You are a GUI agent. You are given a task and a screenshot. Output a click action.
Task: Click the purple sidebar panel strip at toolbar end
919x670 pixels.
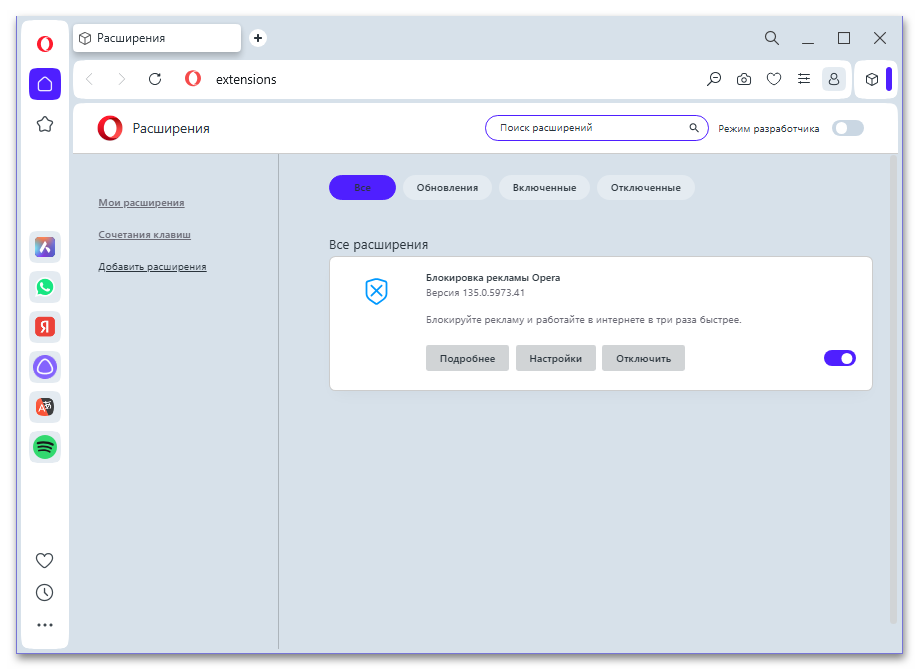[x=889, y=79]
